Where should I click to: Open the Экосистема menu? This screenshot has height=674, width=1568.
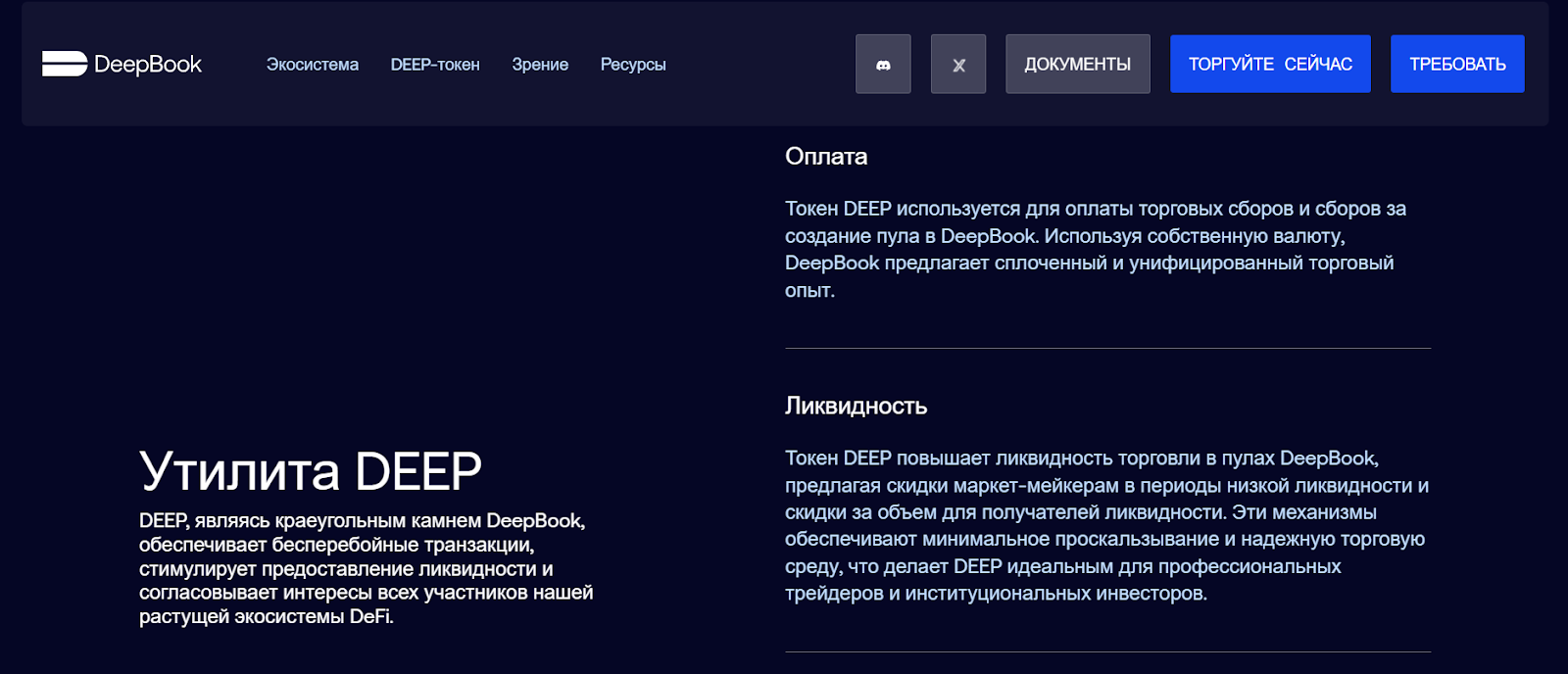(313, 65)
